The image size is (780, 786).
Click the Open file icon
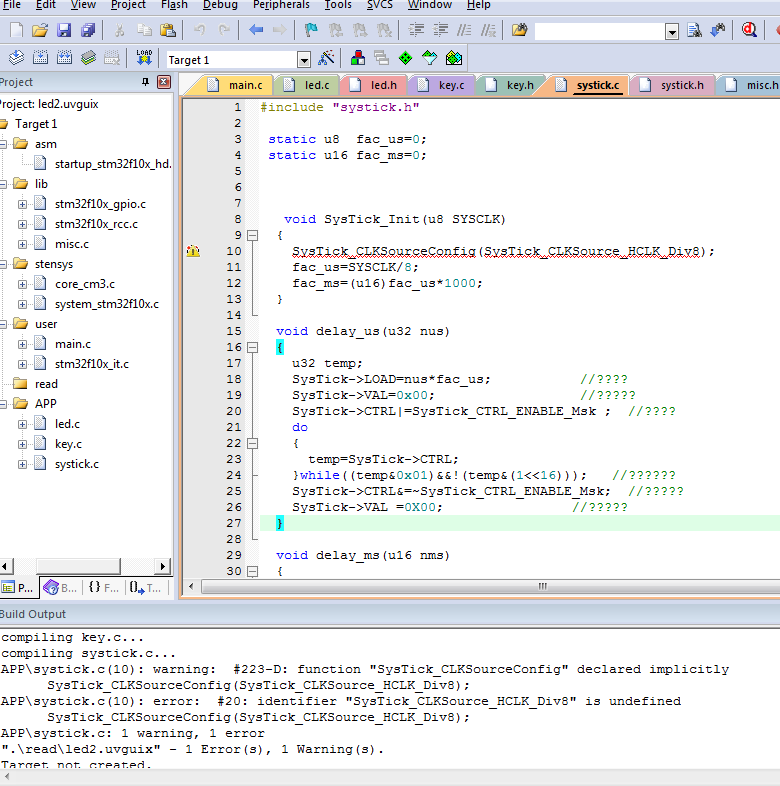(x=40, y=30)
